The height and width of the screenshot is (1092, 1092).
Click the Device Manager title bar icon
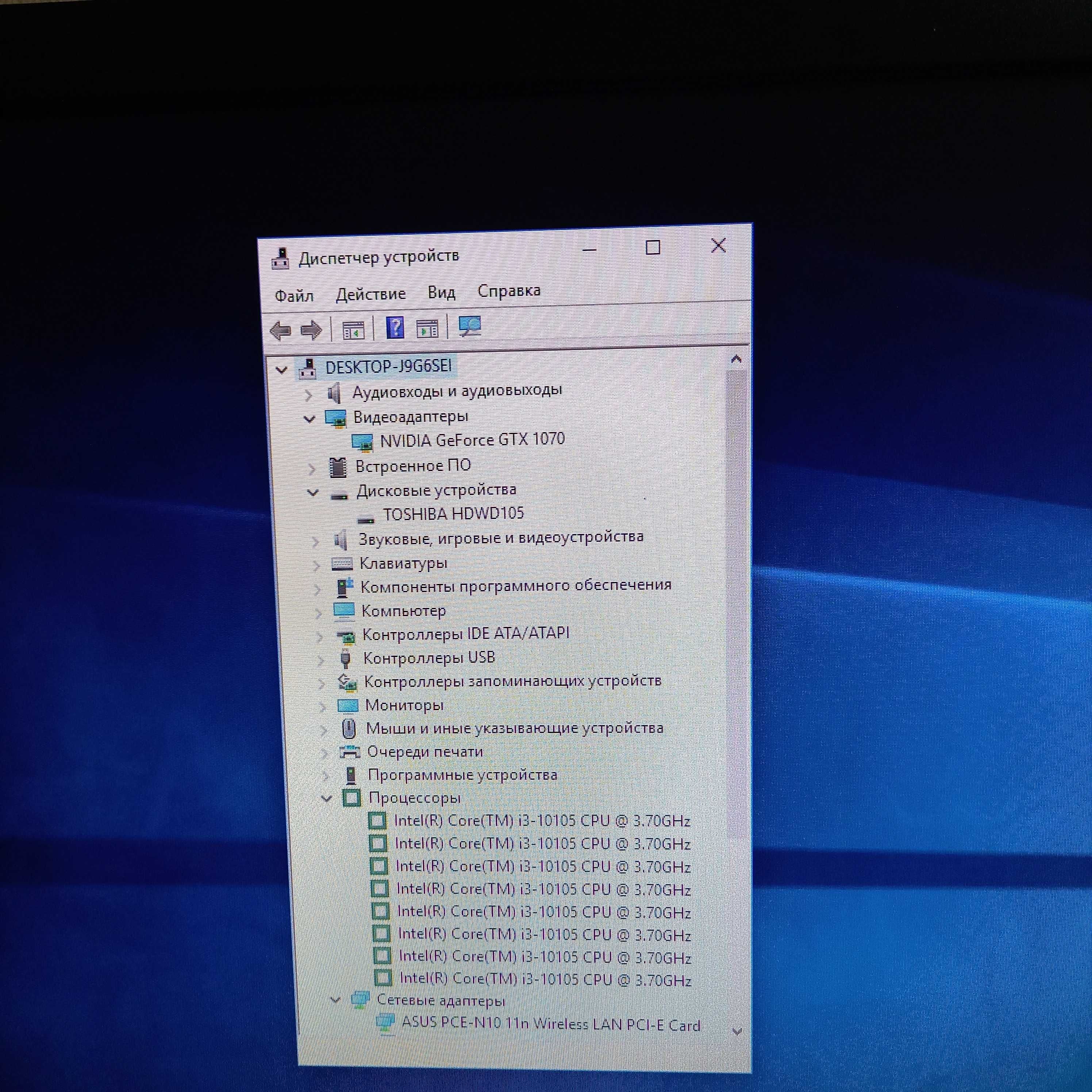(x=280, y=259)
